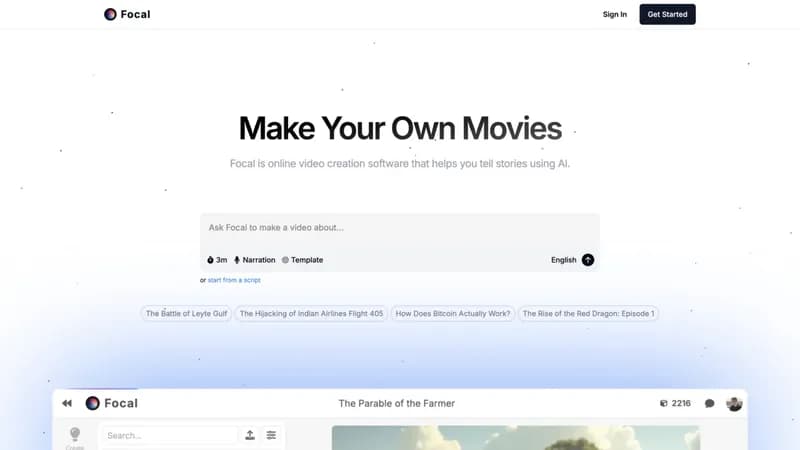Click 'The Parable of the Farmer' title

pyautogui.click(x=396, y=403)
